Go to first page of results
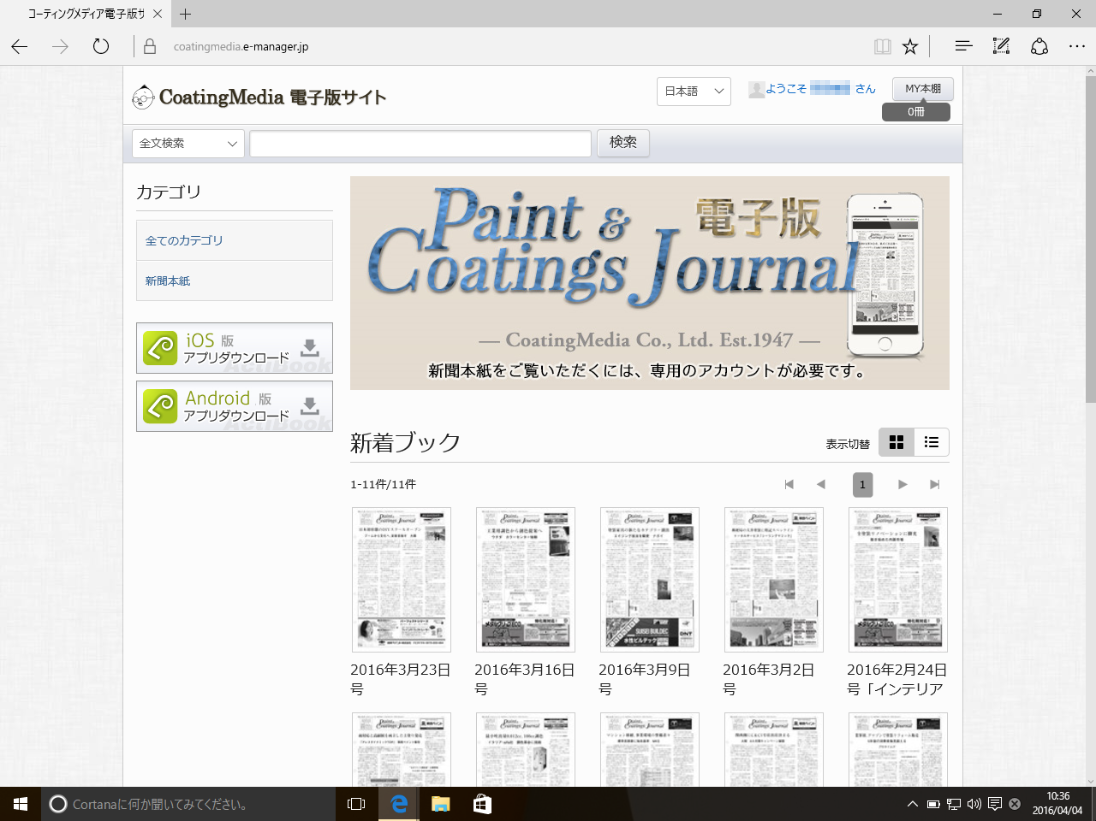Viewport: 1096px width, 821px height. pos(789,484)
